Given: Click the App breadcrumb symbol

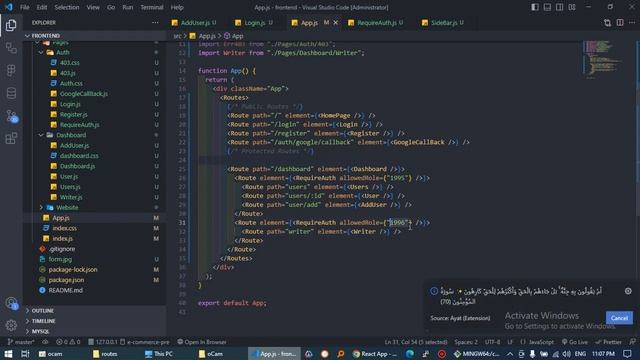Looking at the screenshot, I should coord(233,36).
